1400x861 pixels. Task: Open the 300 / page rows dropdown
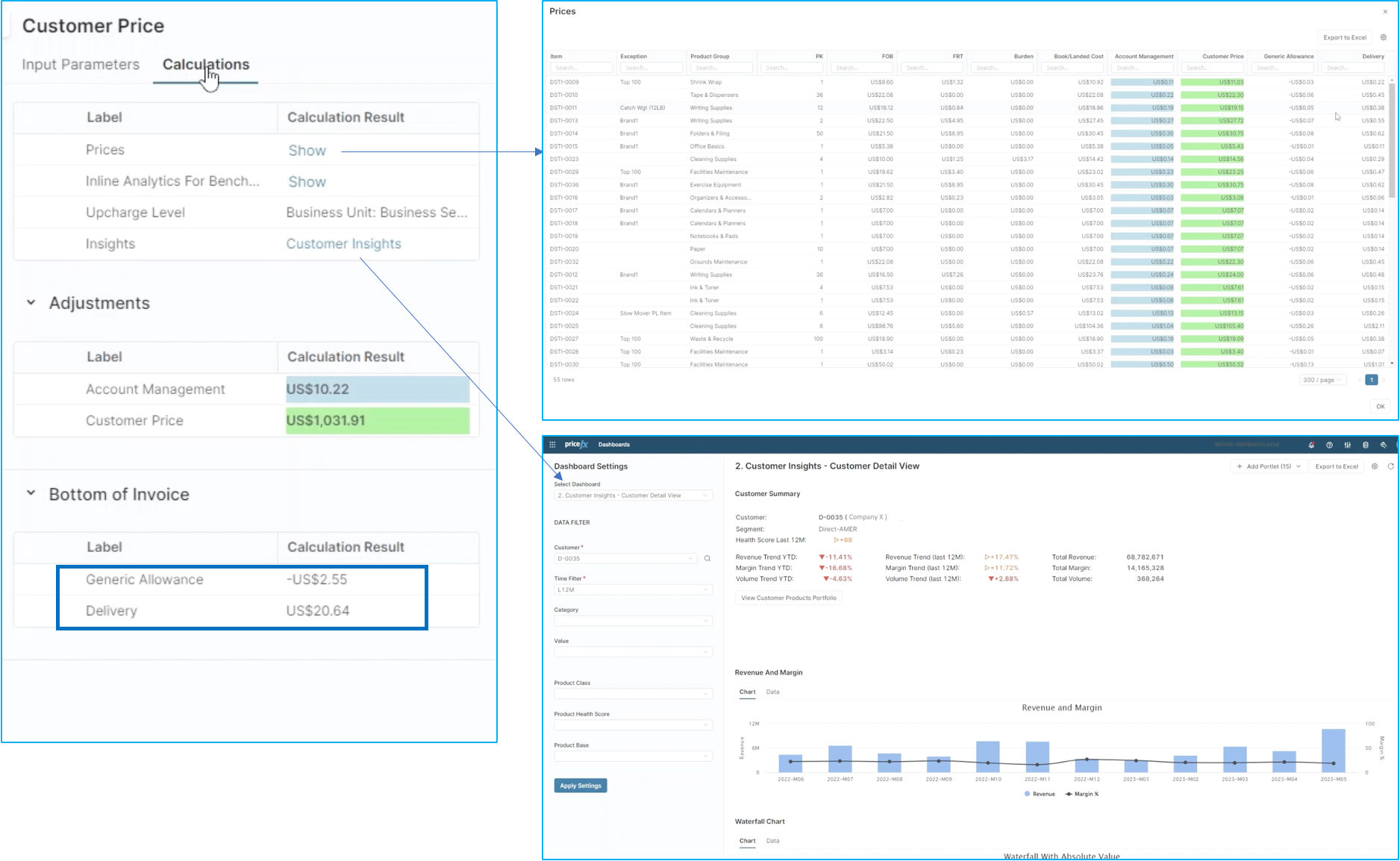click(x=1322, y=380)
